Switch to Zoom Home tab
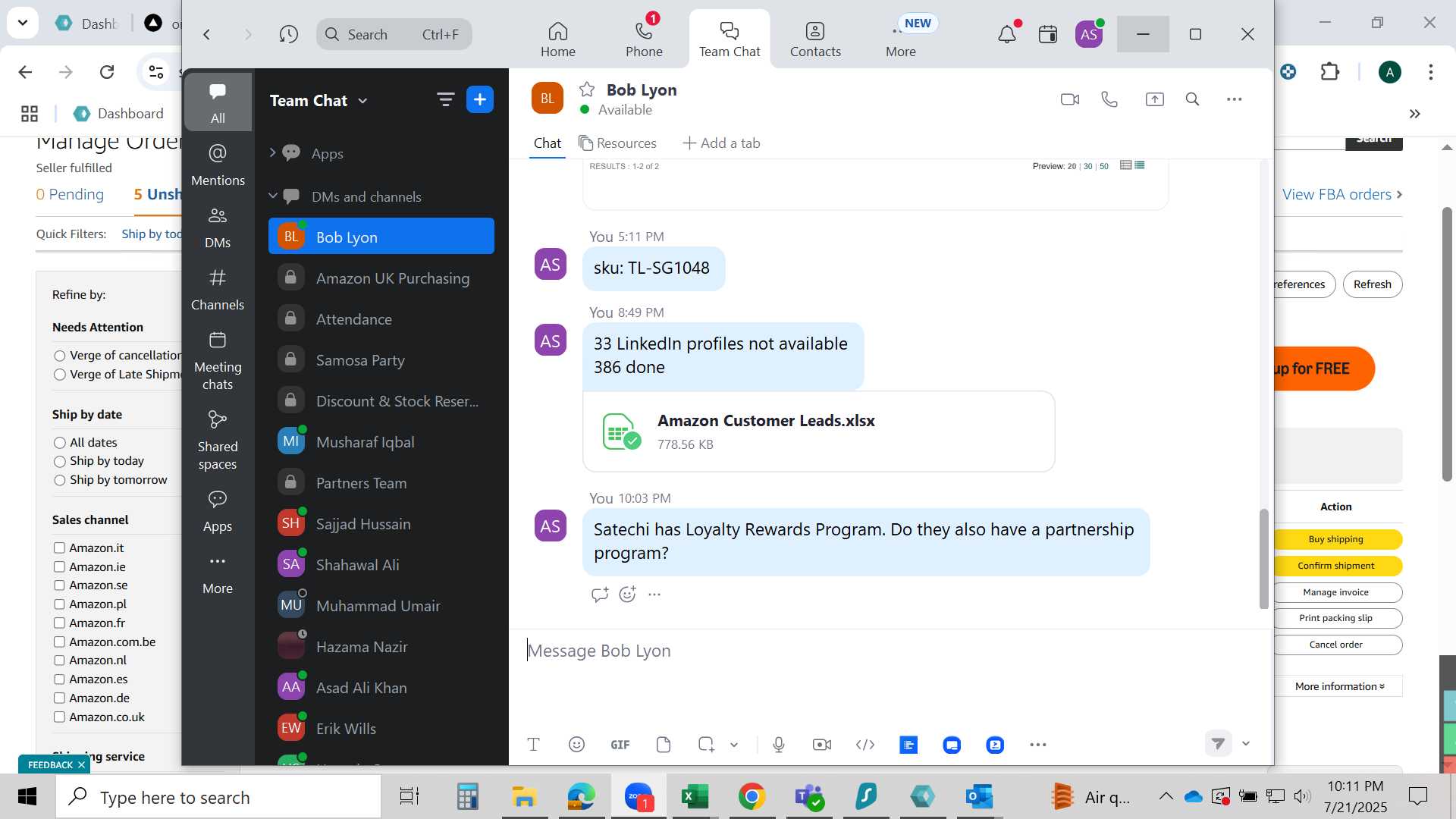Image resolution: width=1456 pixels, height=819 pixels. pos(558,39)
